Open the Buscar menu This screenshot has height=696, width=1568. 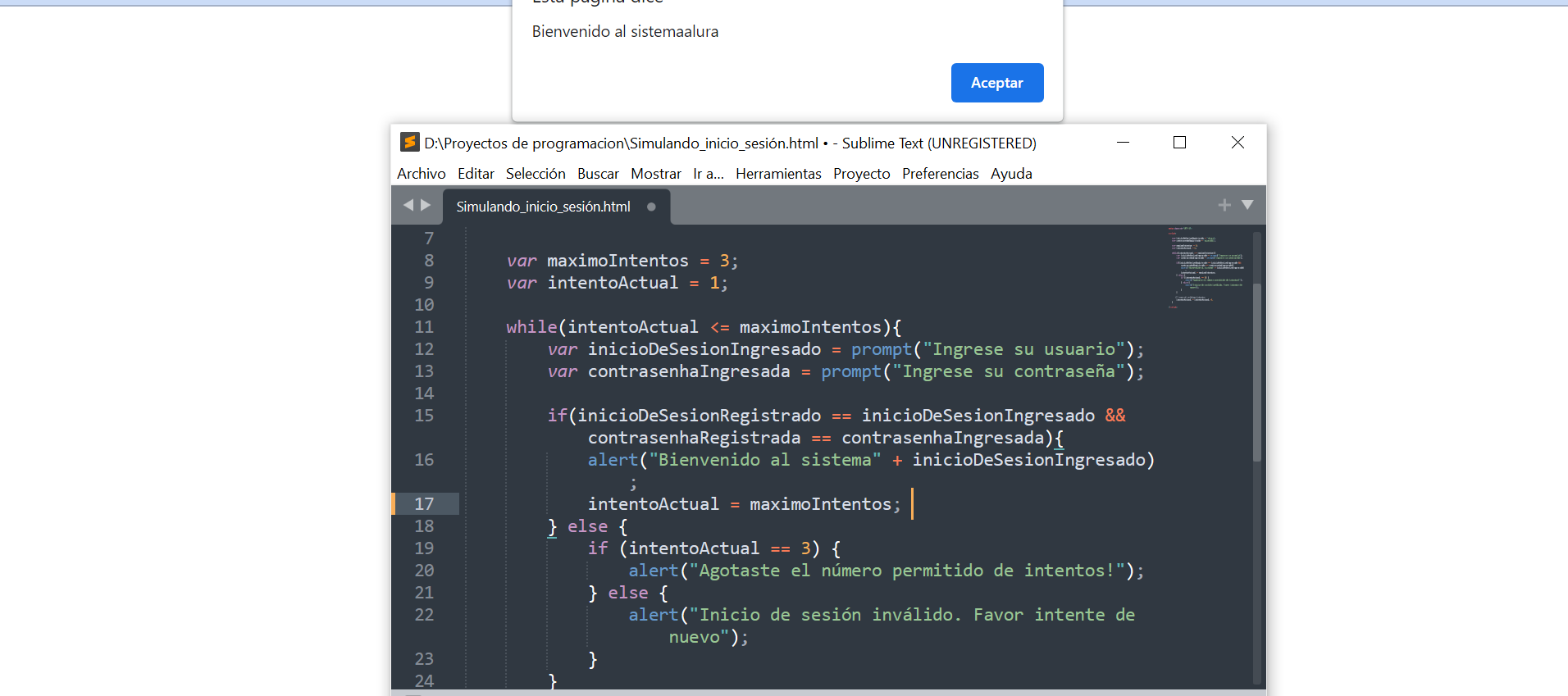click(598, 174)
